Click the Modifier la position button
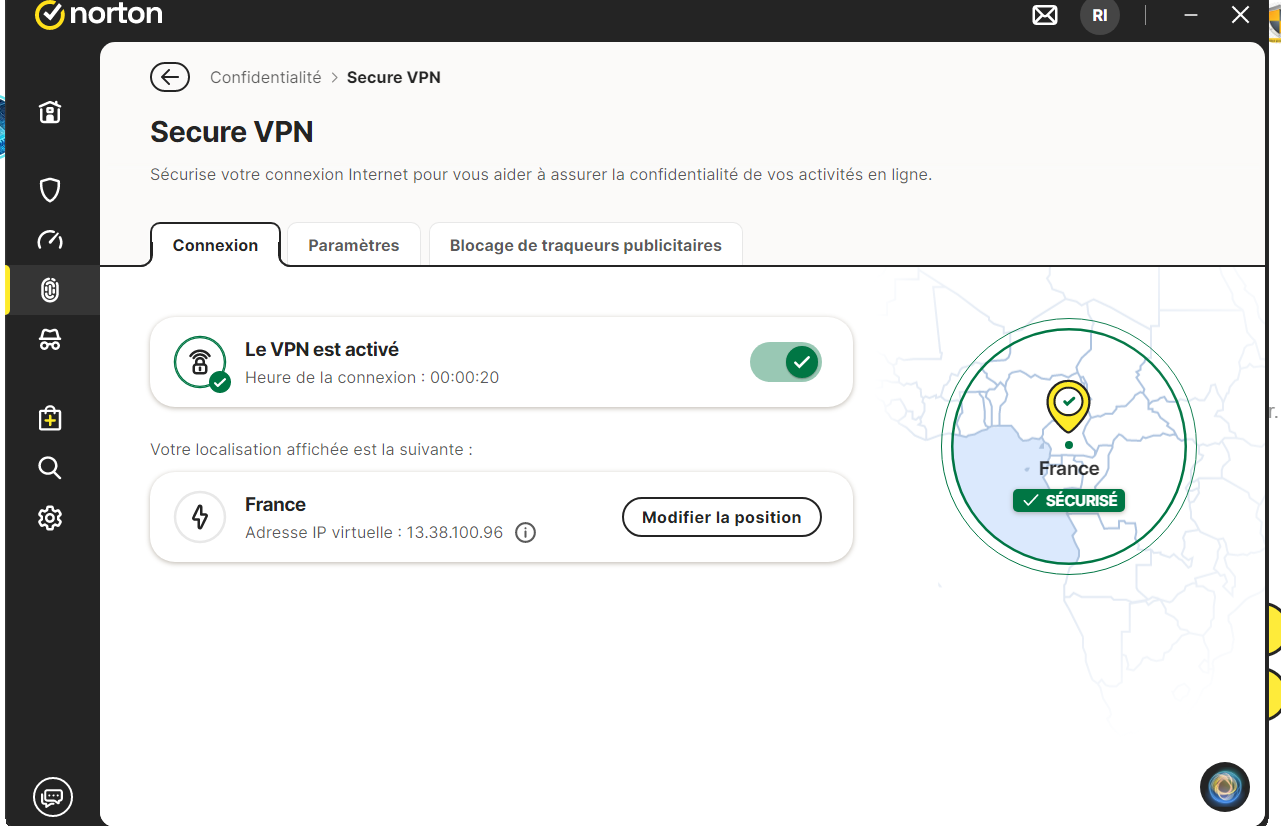Image resolution: width=1281 pixels, height=826 pixels. [x=721, y=517]
